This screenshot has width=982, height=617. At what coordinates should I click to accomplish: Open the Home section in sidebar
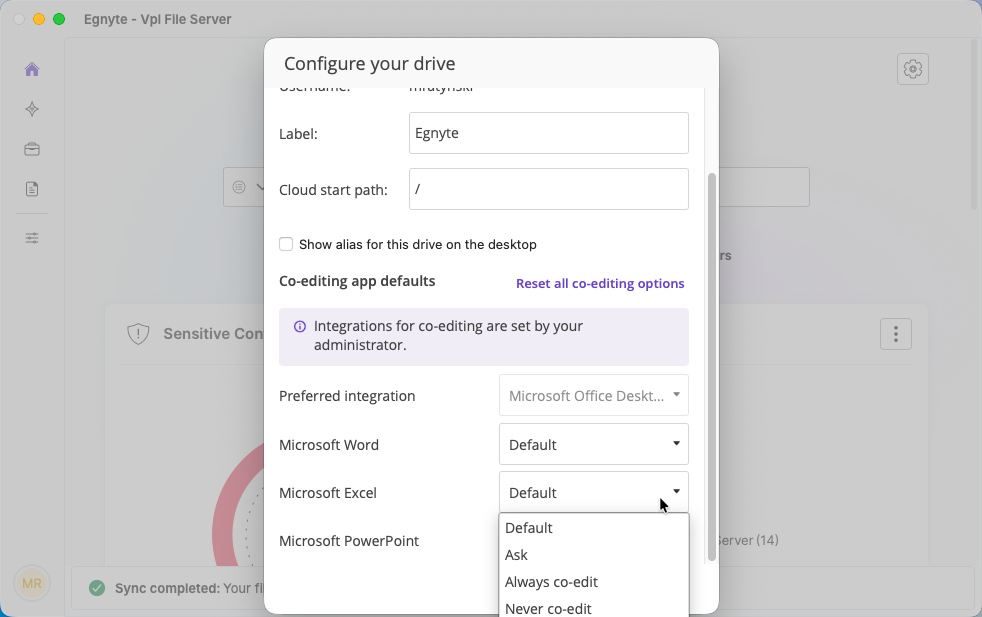tap(32, 69)
